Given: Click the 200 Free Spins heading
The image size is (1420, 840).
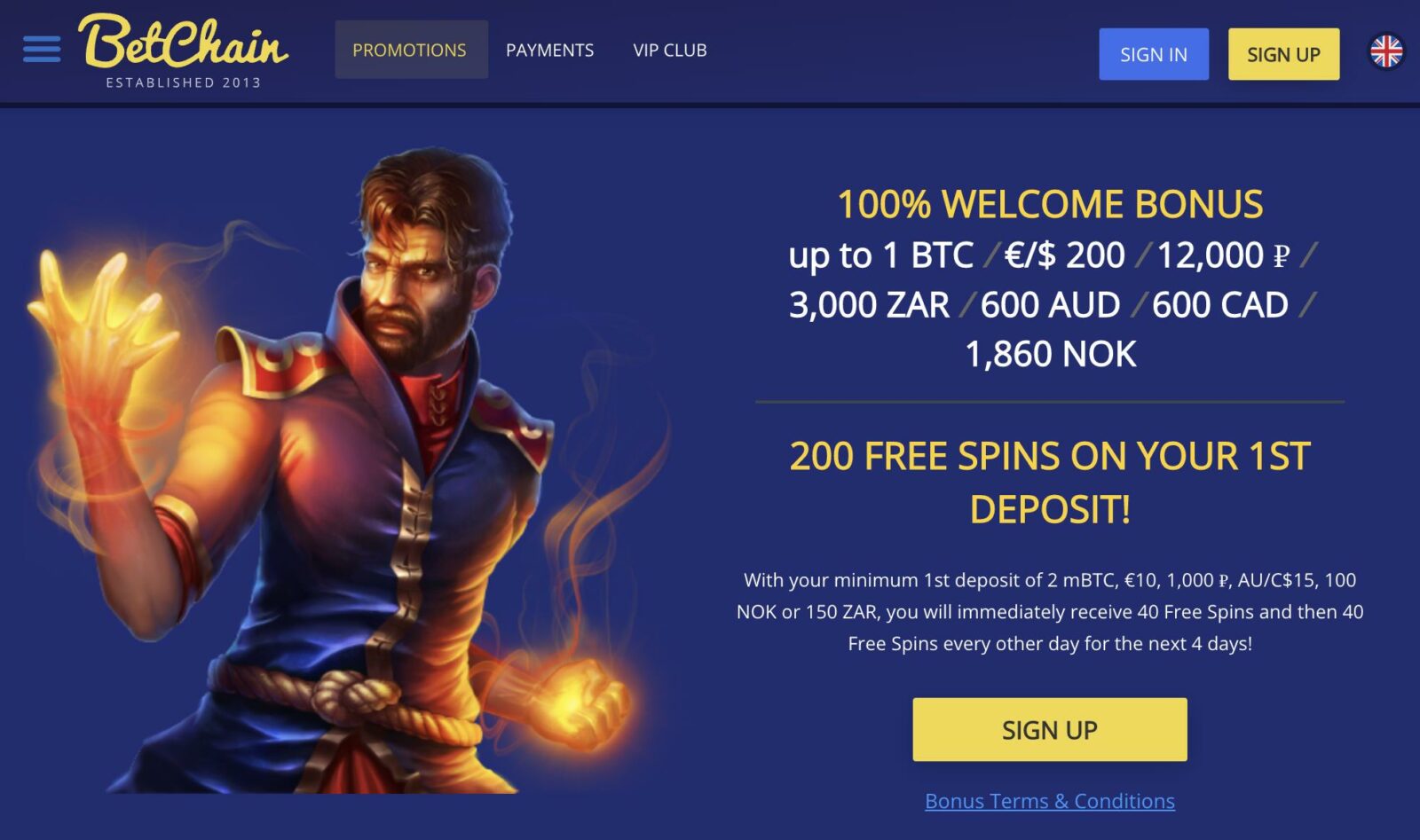Looking at the screenshot, I should pyautogui.click(x=1050, y=483).
